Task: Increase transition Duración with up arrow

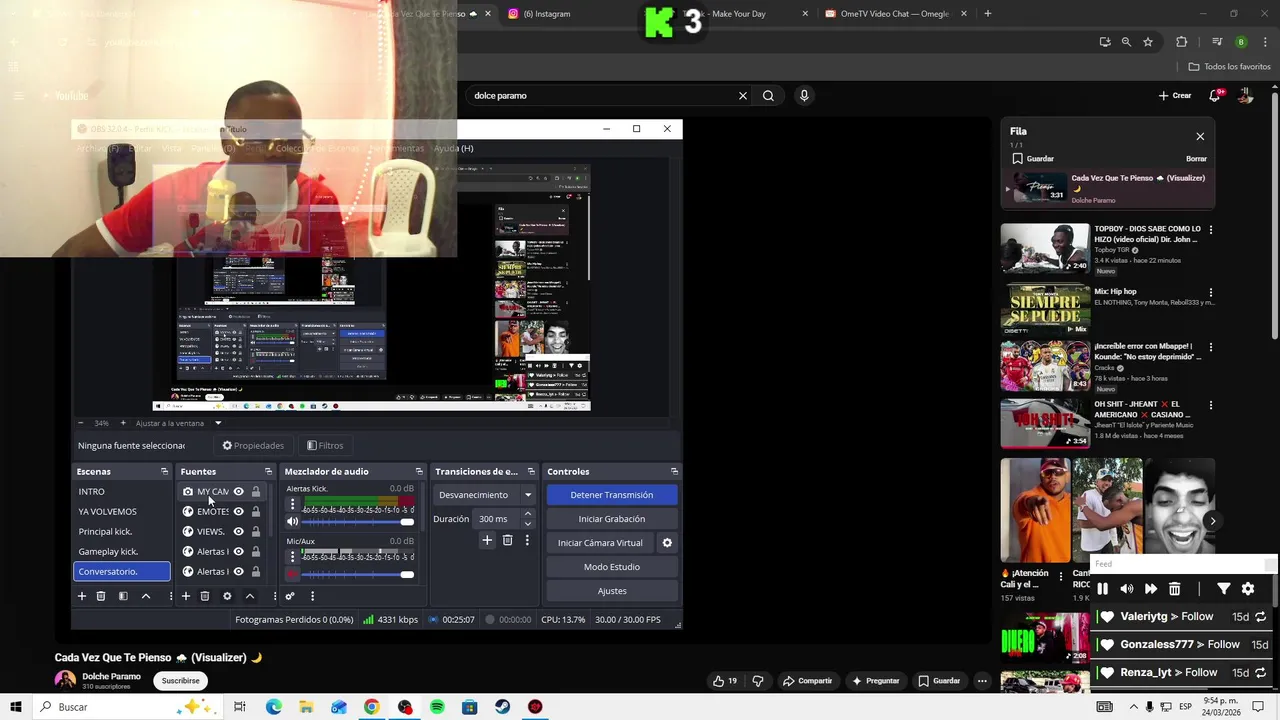Action: tap(528, 514)
